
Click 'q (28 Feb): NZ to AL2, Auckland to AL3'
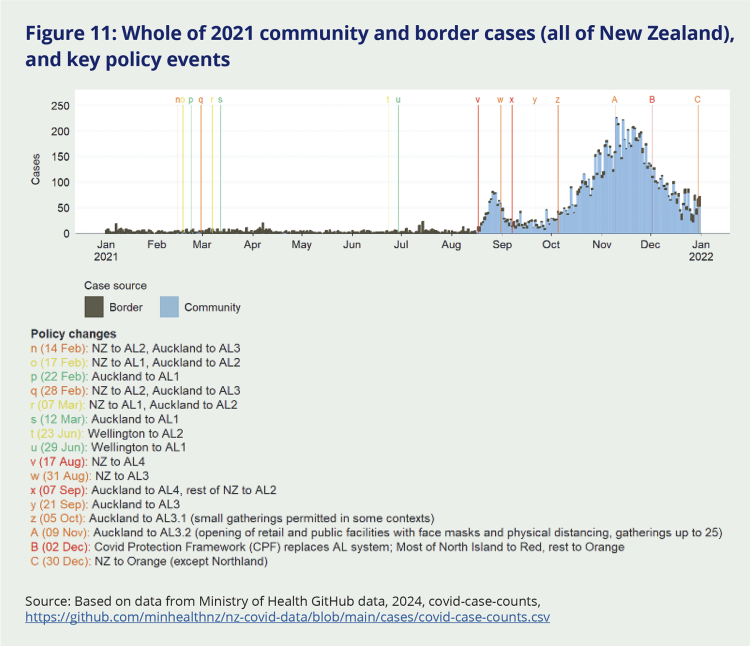(x=135, y=391)
